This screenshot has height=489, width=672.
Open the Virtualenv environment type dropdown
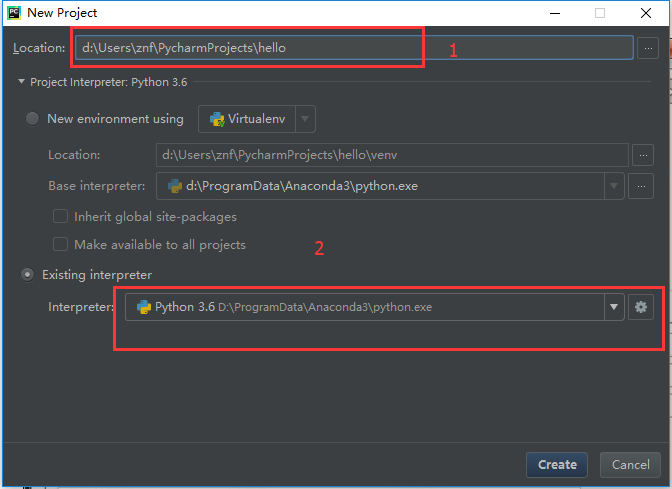(x=305, y=119)
